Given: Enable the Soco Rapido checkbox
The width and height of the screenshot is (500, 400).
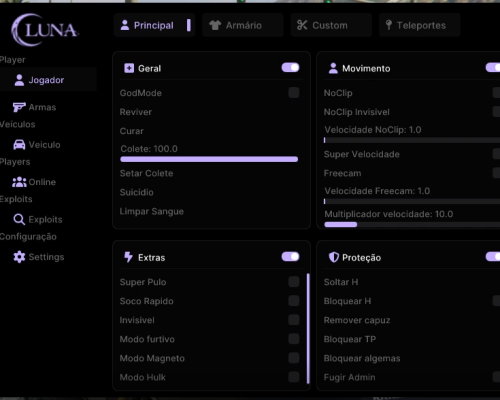Looking at the screenshot, I should (294, 301).
